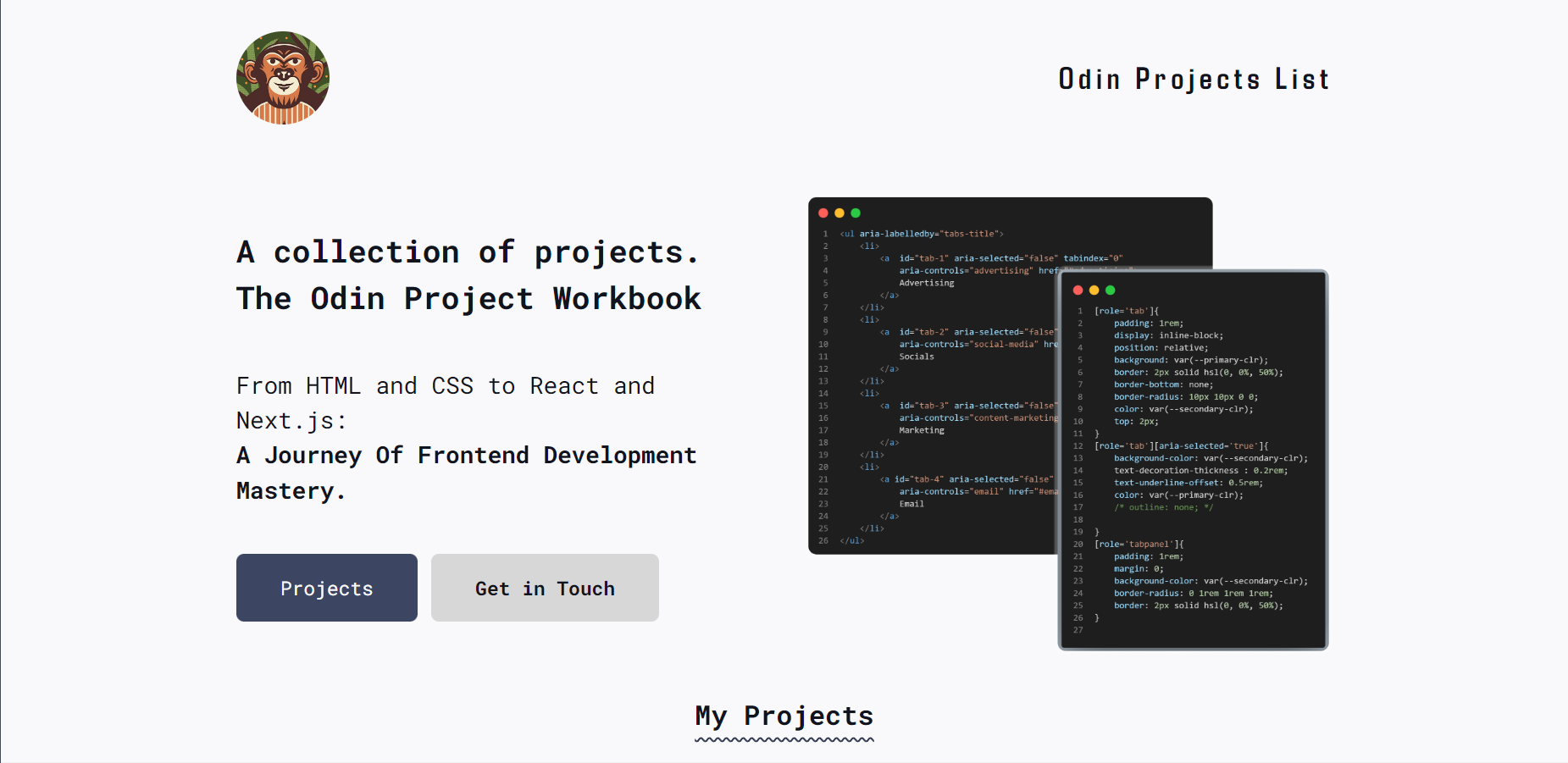Click the commented outline rule on line 17
1568x763 pixels.
point(1164,506)
